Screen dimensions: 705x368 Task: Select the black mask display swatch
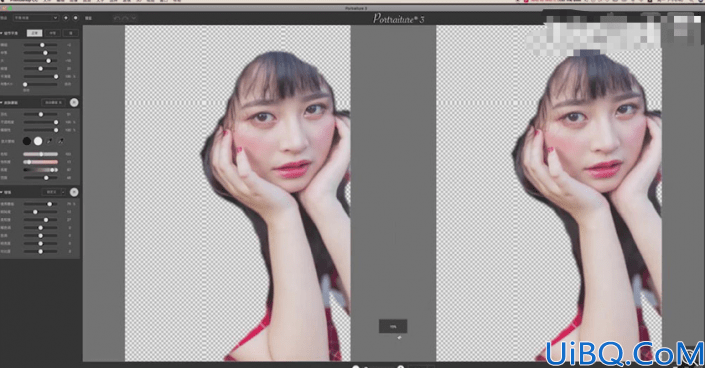coord(27,141)
